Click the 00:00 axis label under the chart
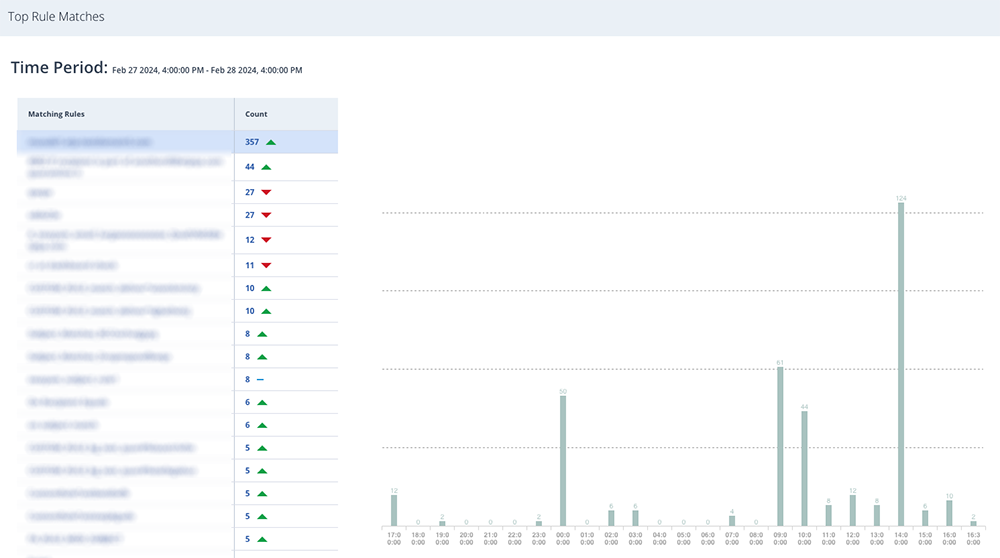This screenshot has height=558, width=1000. click(562, 539)
